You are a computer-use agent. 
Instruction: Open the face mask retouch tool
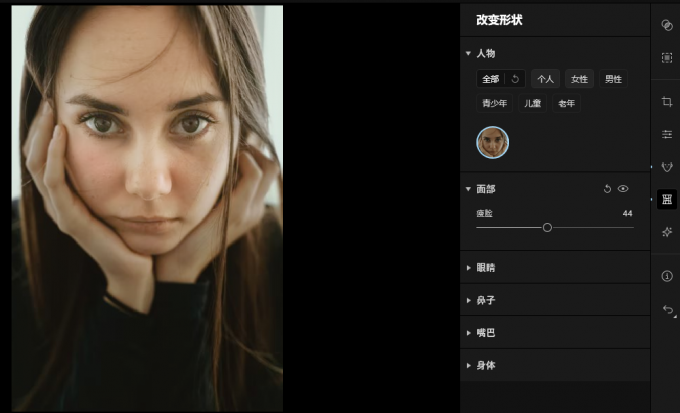[667, 167]
